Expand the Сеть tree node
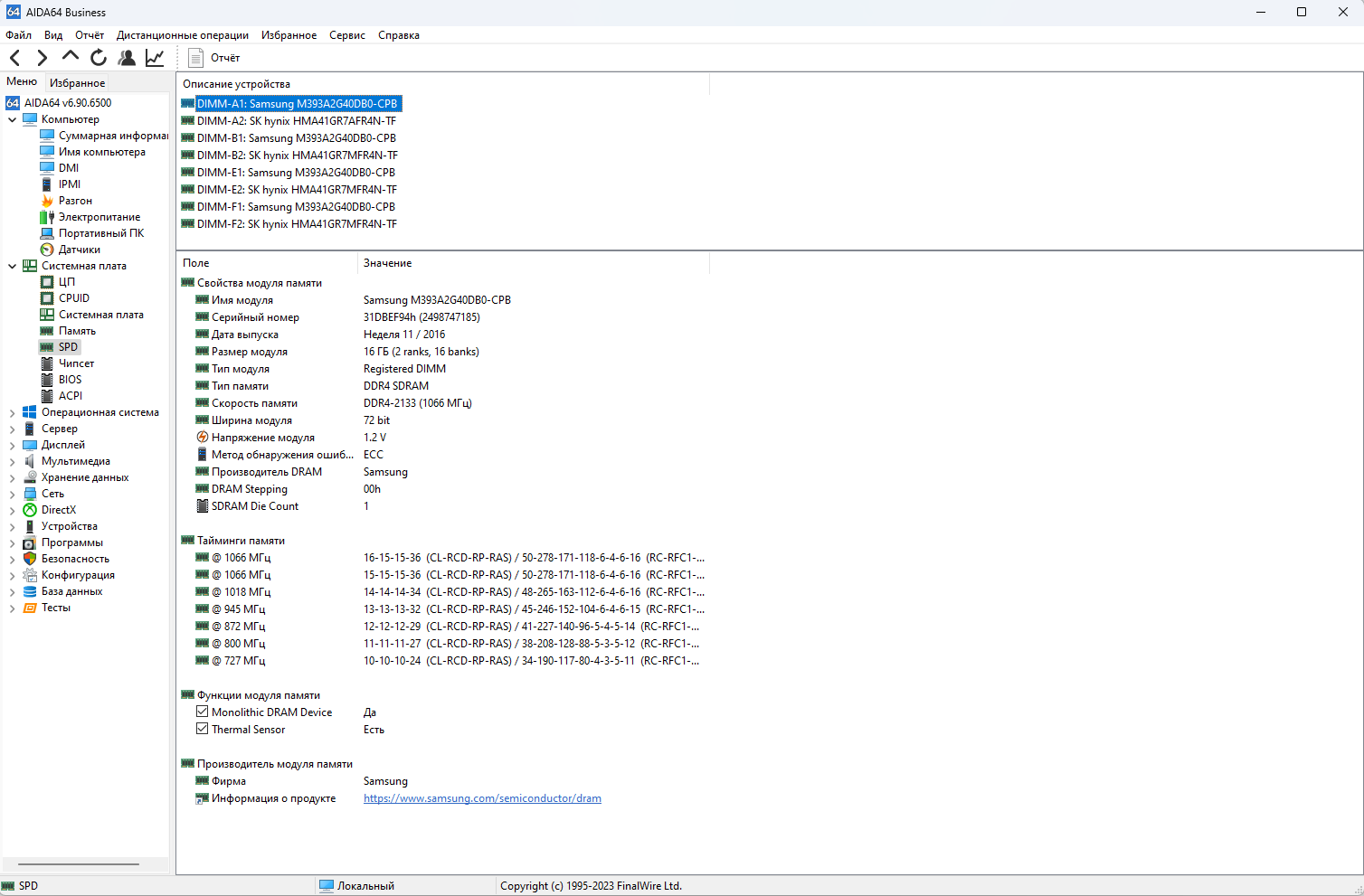This screenshot has height=896, width=1364. [12, 494]
